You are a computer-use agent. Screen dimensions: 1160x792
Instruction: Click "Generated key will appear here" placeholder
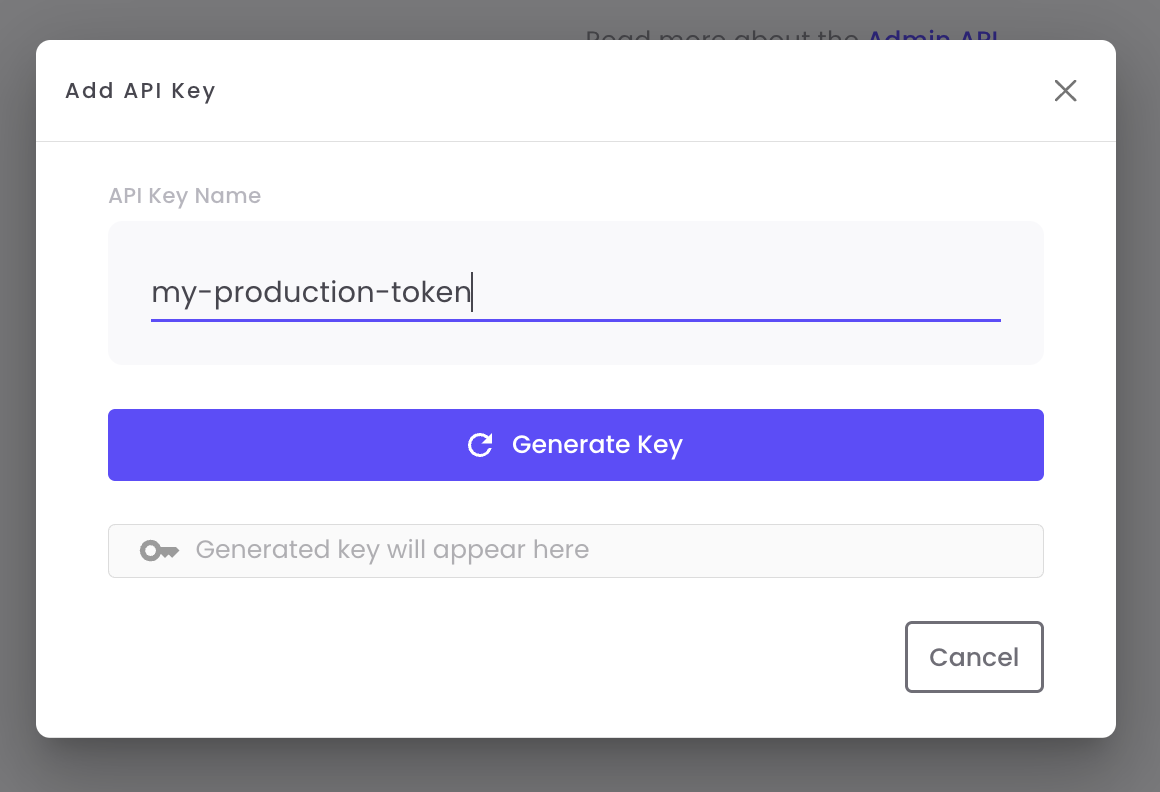(x=392, y=550)
